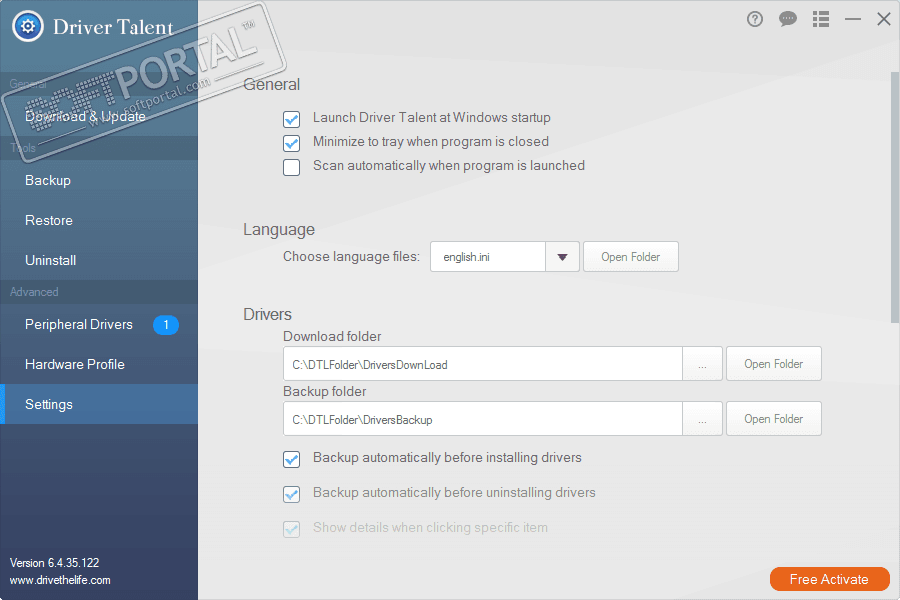Viewport: 900px width, 600px height.
Task: Open the Uninstall section
Action: point(99,260)
